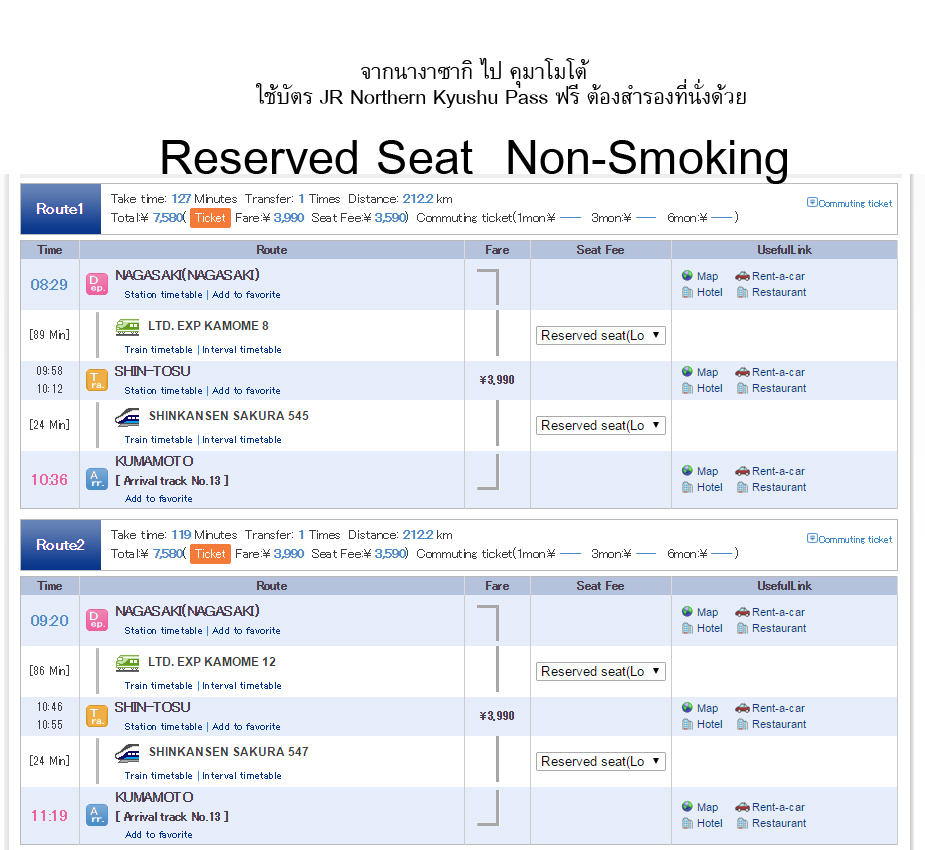Click the pink Dep. icon in Route2
The image size is (925, 850).
pyautogui.click(x=97, y=620)
